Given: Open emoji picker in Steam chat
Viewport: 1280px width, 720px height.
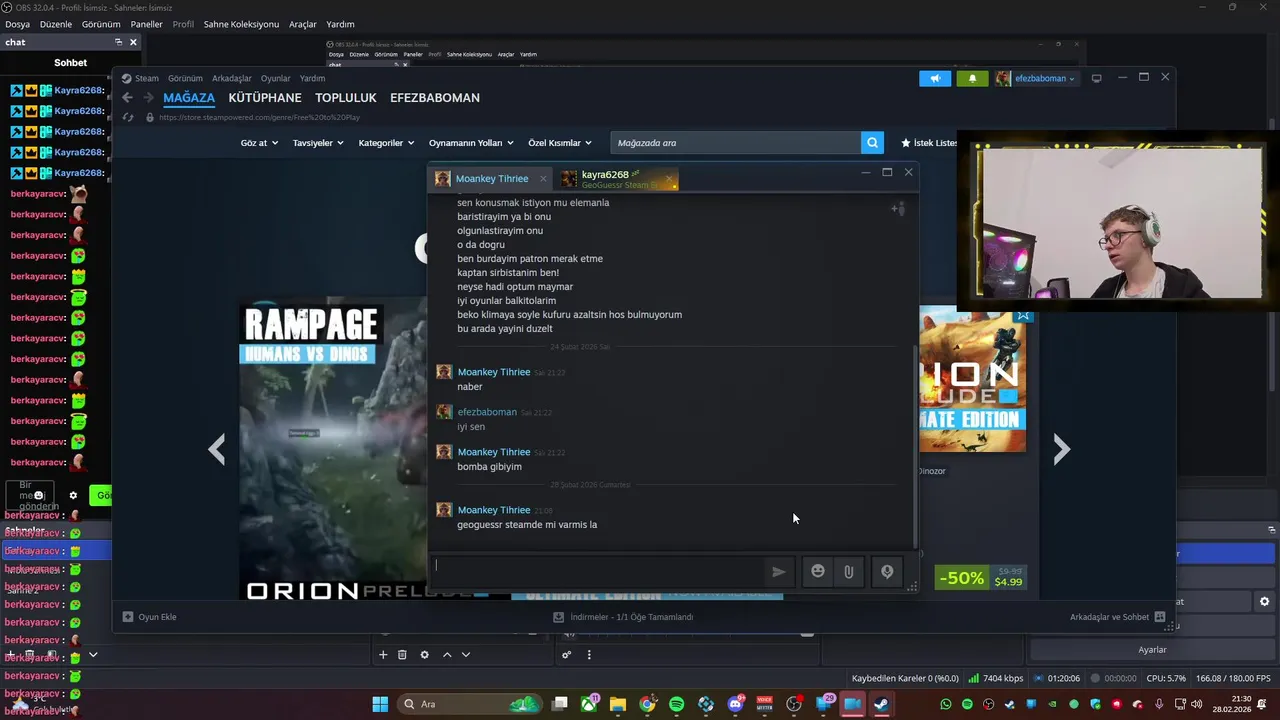Looking at the screenshot, I should tap(818, 571).
